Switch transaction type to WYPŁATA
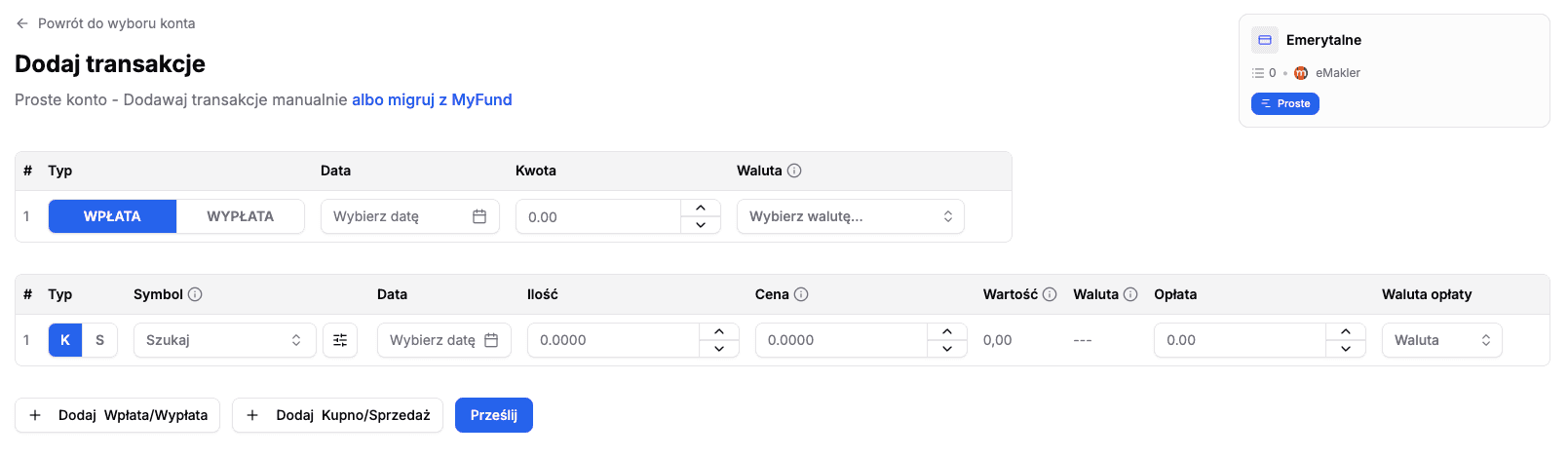The image size is (1568, 458). (240, 216)
